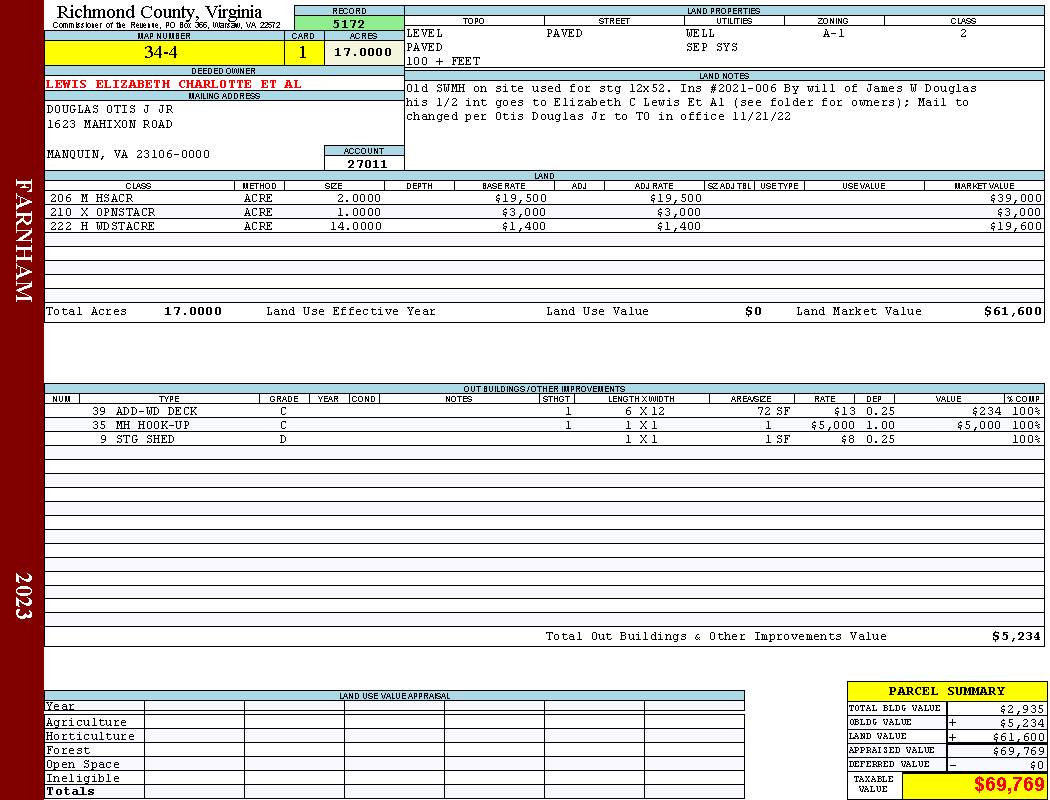
Task: Click market value $39,000
Action: coord(1016,198)
